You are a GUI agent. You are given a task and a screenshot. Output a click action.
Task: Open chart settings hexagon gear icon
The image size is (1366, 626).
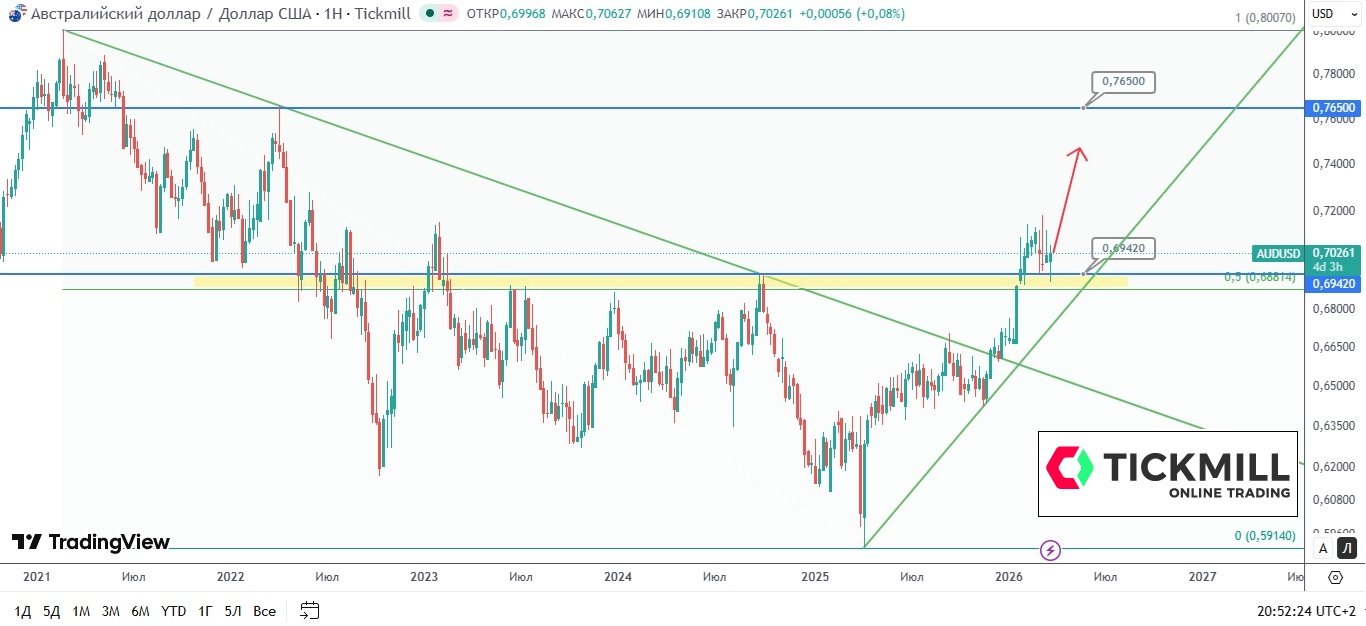pos(1336,577)
